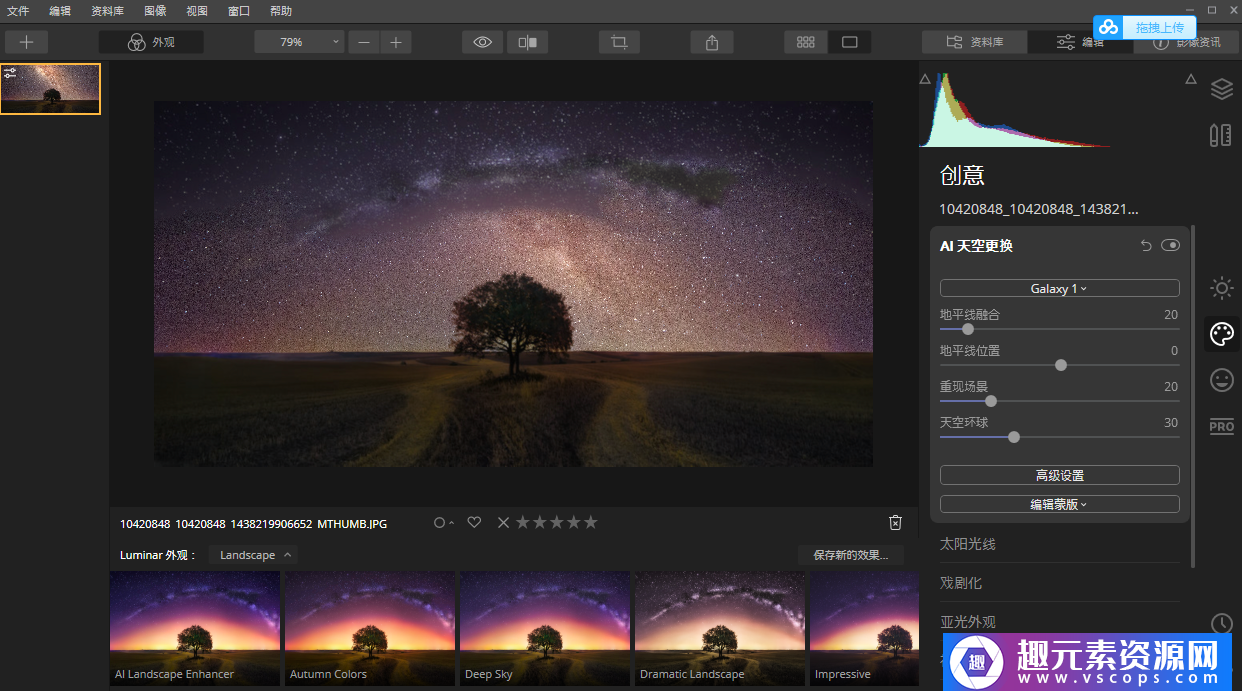1242x691 pixels.
Task: Open the Essentials sun icon
Action: [x=1221, y=289]
